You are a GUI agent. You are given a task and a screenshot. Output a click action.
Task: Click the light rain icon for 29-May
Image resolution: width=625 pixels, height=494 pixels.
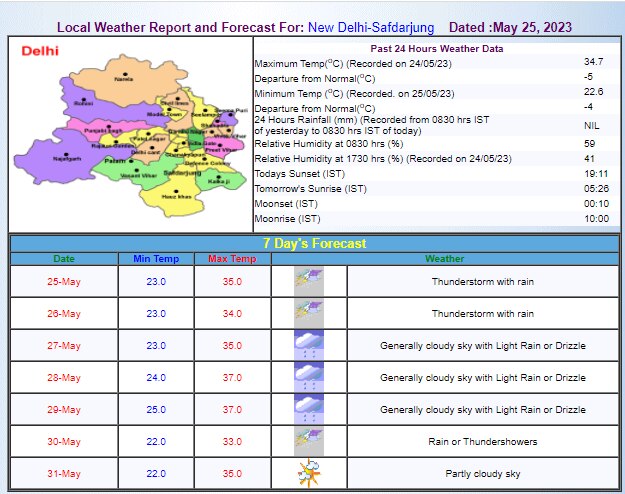coord(309,409)
